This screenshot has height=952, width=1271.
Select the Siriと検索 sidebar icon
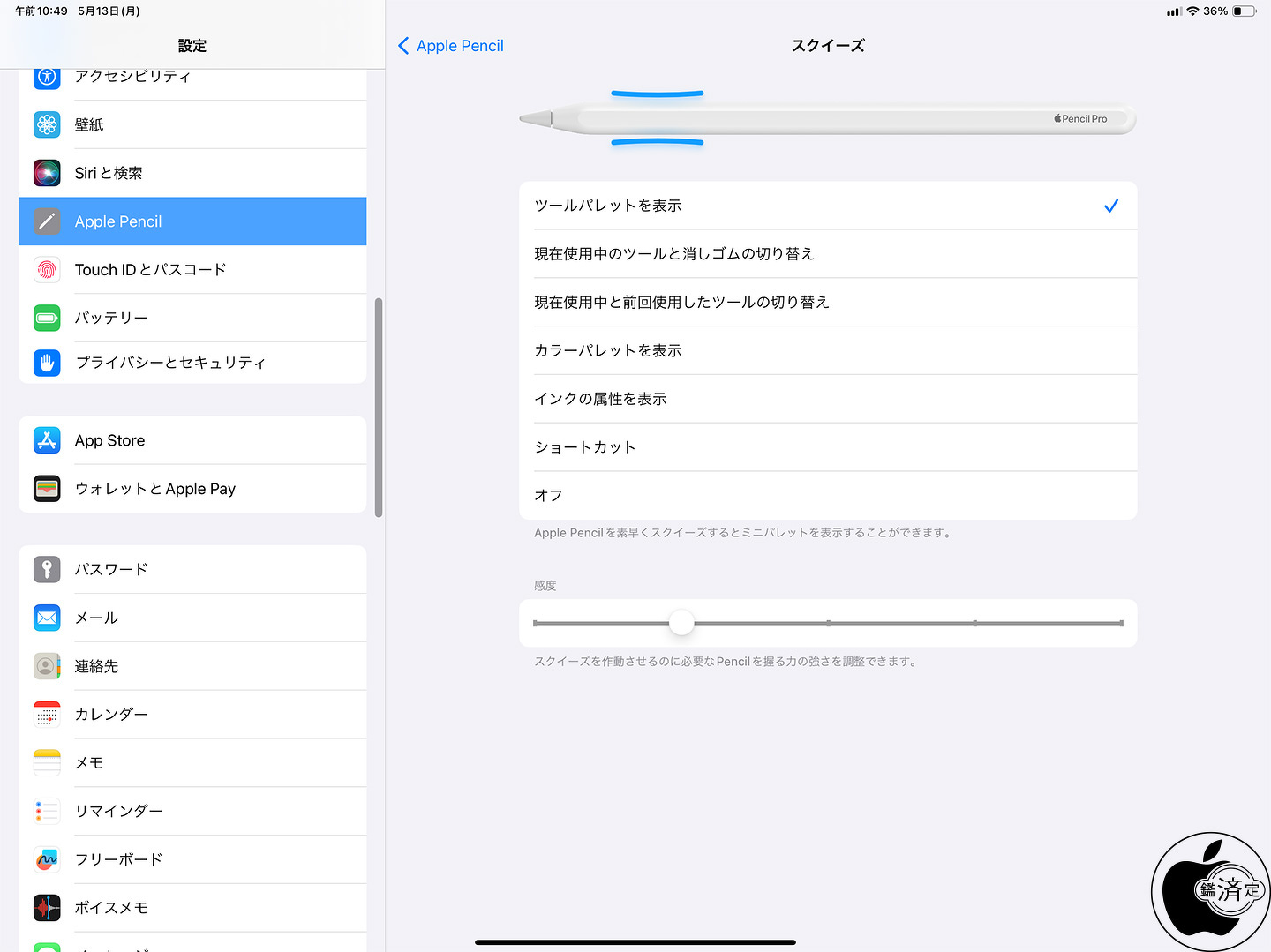click(x=47, y=172)
